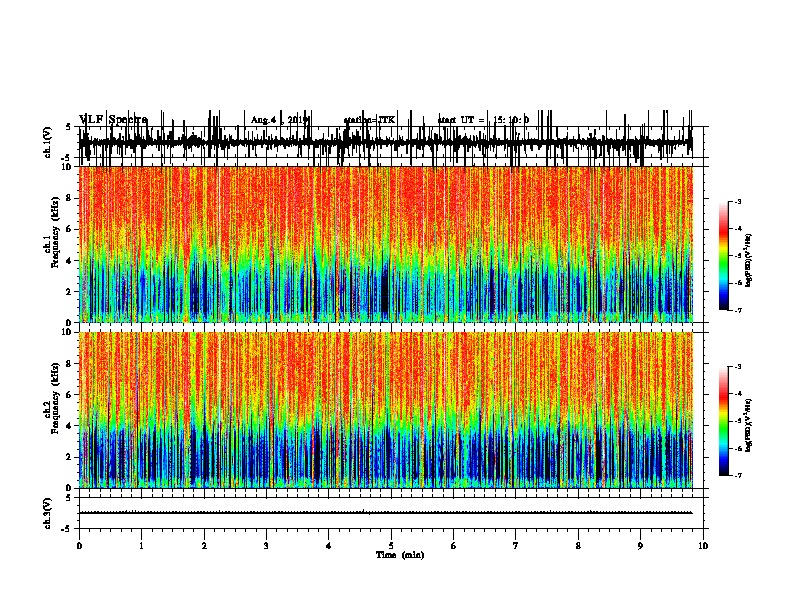Screen dimensions: 792x612
Task: Click the "-4" tick on ch.2 colorbar
Action: pyautogui.click(x=737, y=394)
